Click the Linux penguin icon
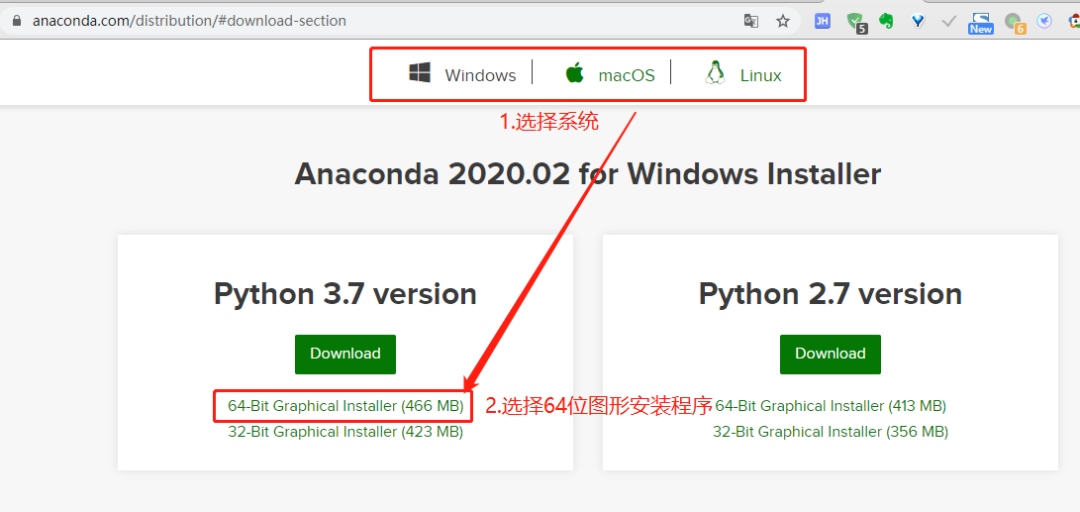 click(x=715, y=72)
